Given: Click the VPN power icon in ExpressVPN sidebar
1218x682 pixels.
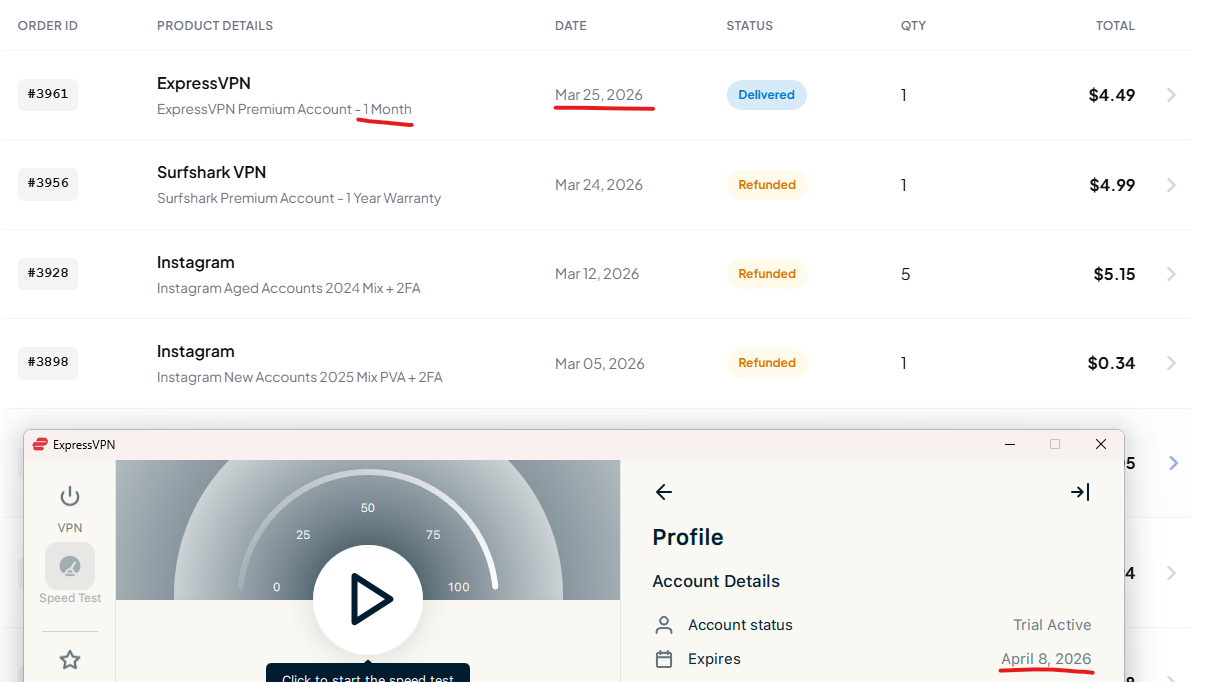Looking at the screenshot, I should tap(69, 496).
